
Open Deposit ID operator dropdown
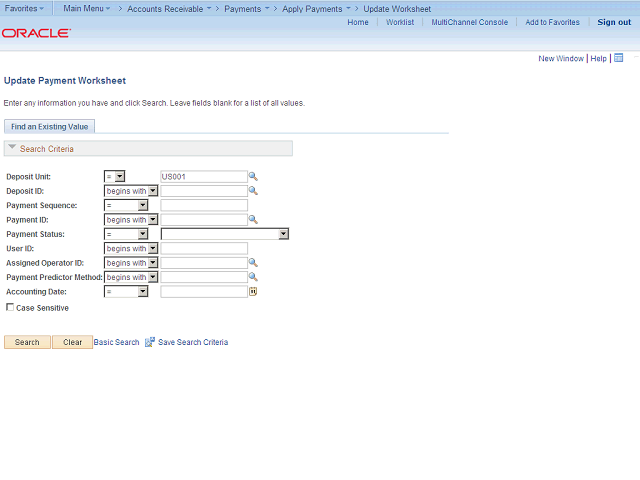point(131,191)
